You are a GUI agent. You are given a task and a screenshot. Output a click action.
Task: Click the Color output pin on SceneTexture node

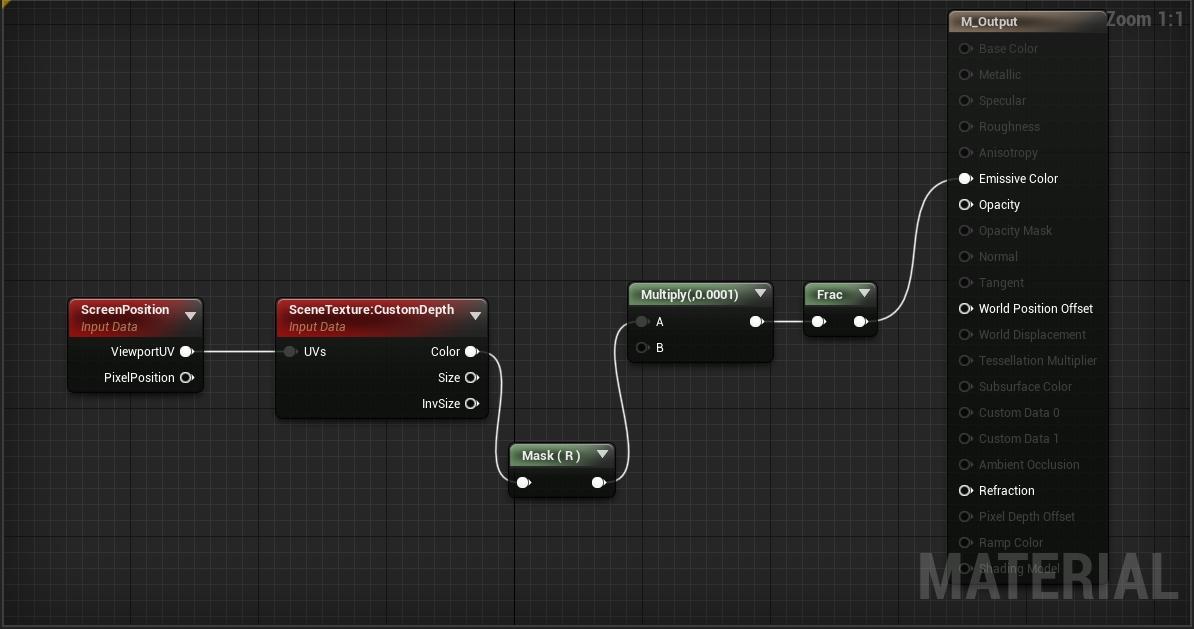pos(472,351)
